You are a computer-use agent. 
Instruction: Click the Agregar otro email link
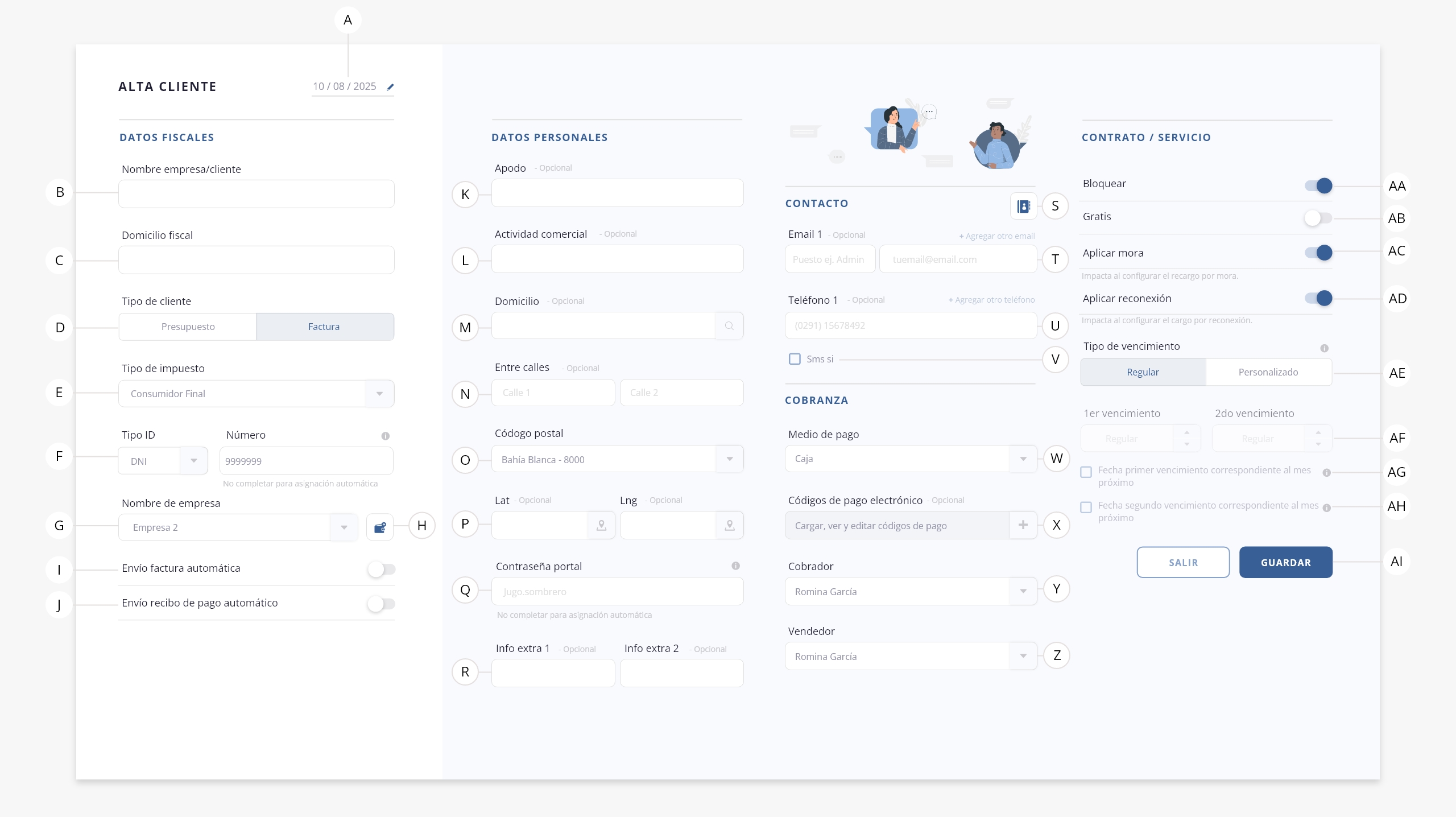[x=996, y=236]
